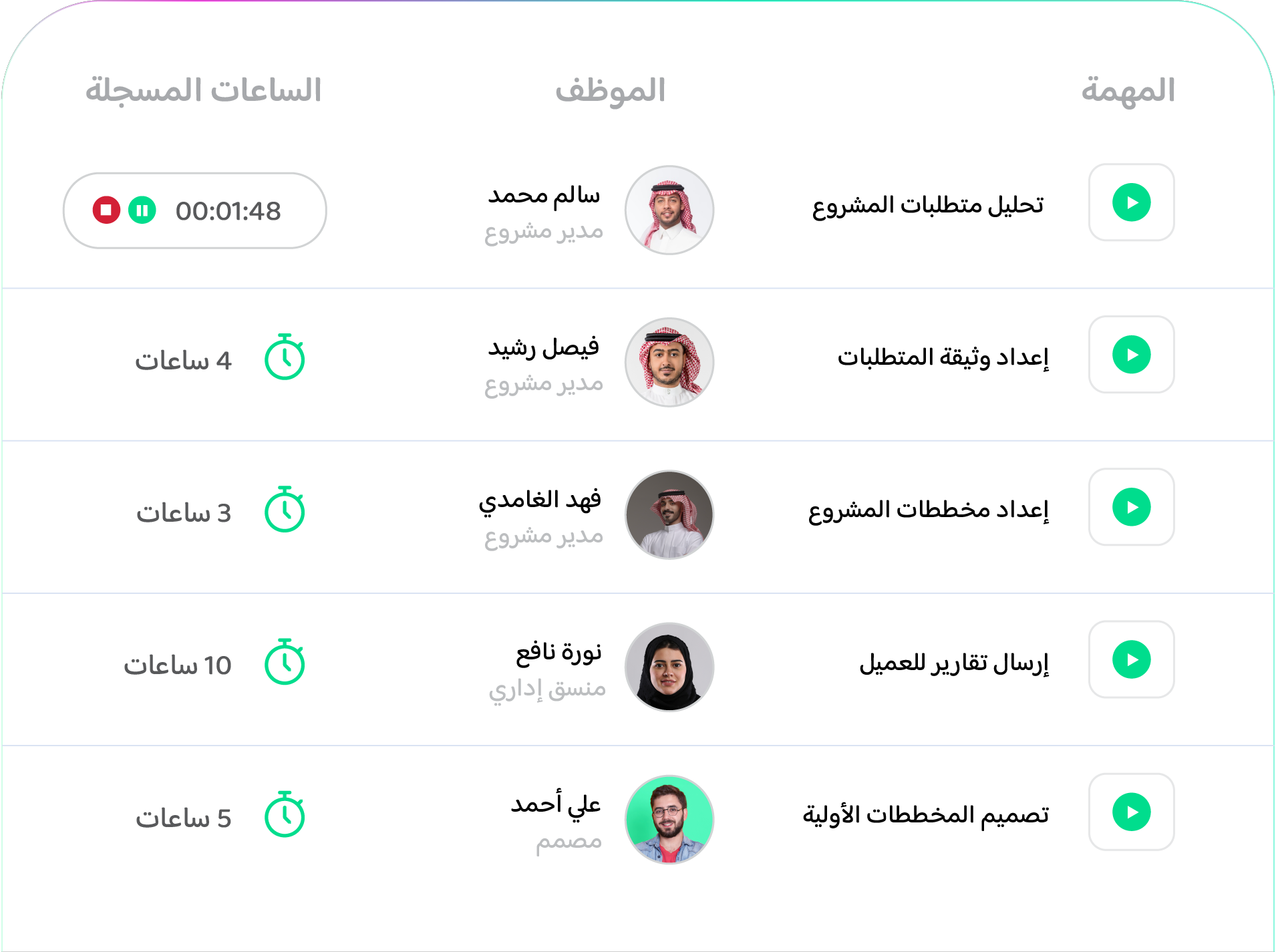Open سالم محمد profile photo
1276x952 pixels.
point(669,210)
